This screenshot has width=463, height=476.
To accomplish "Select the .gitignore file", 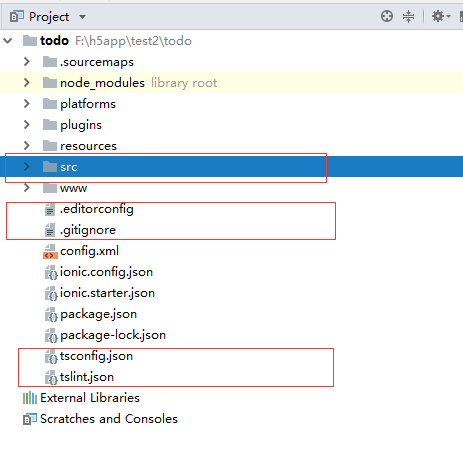I will pos(231,230).
